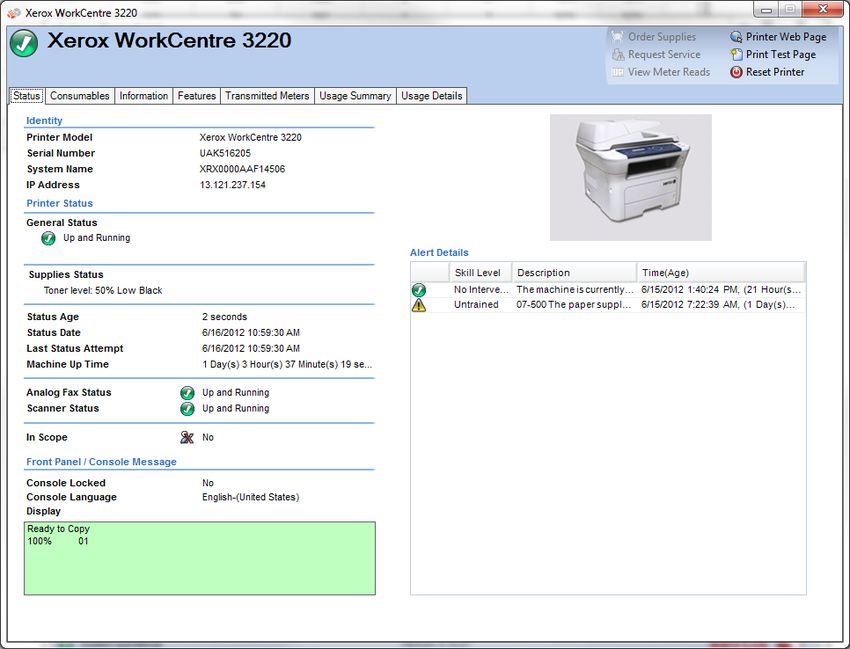Viewport: 850px width, 649px height.
Task: Click the 'Up and Running' General Status text
Action: click(96, 238)
